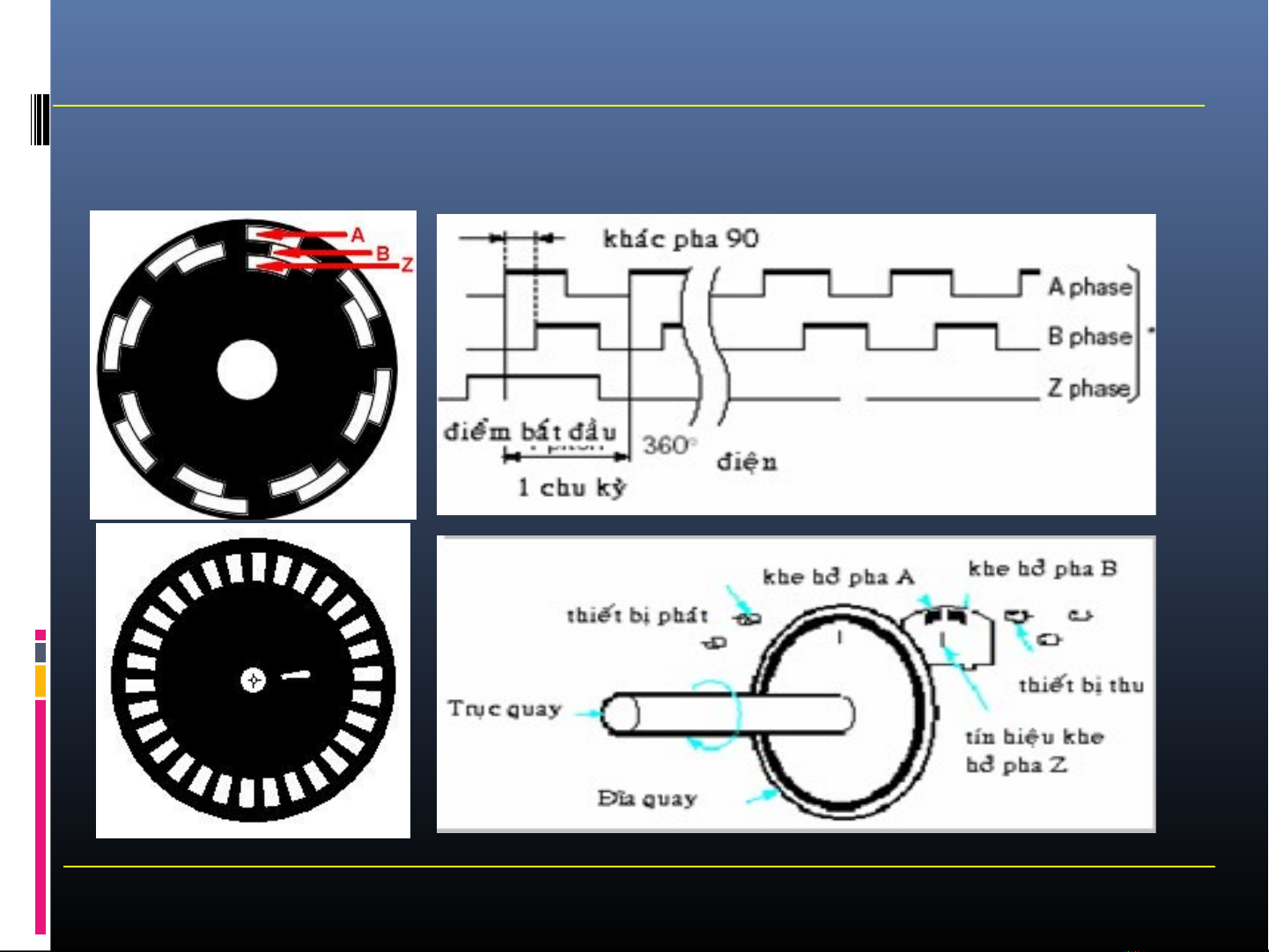Click the '1 chu kỳ' period label

coord(571,487)
